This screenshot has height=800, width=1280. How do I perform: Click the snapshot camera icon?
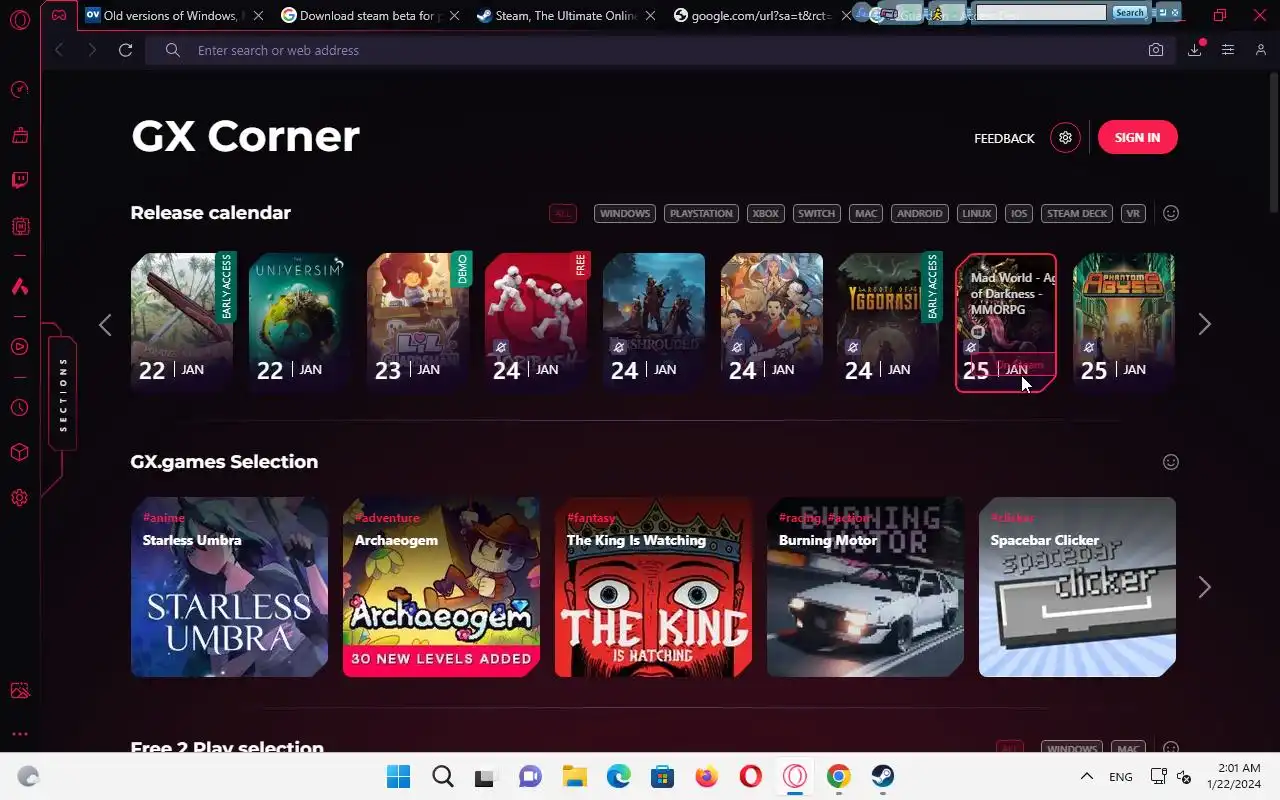click(1156, 50)
